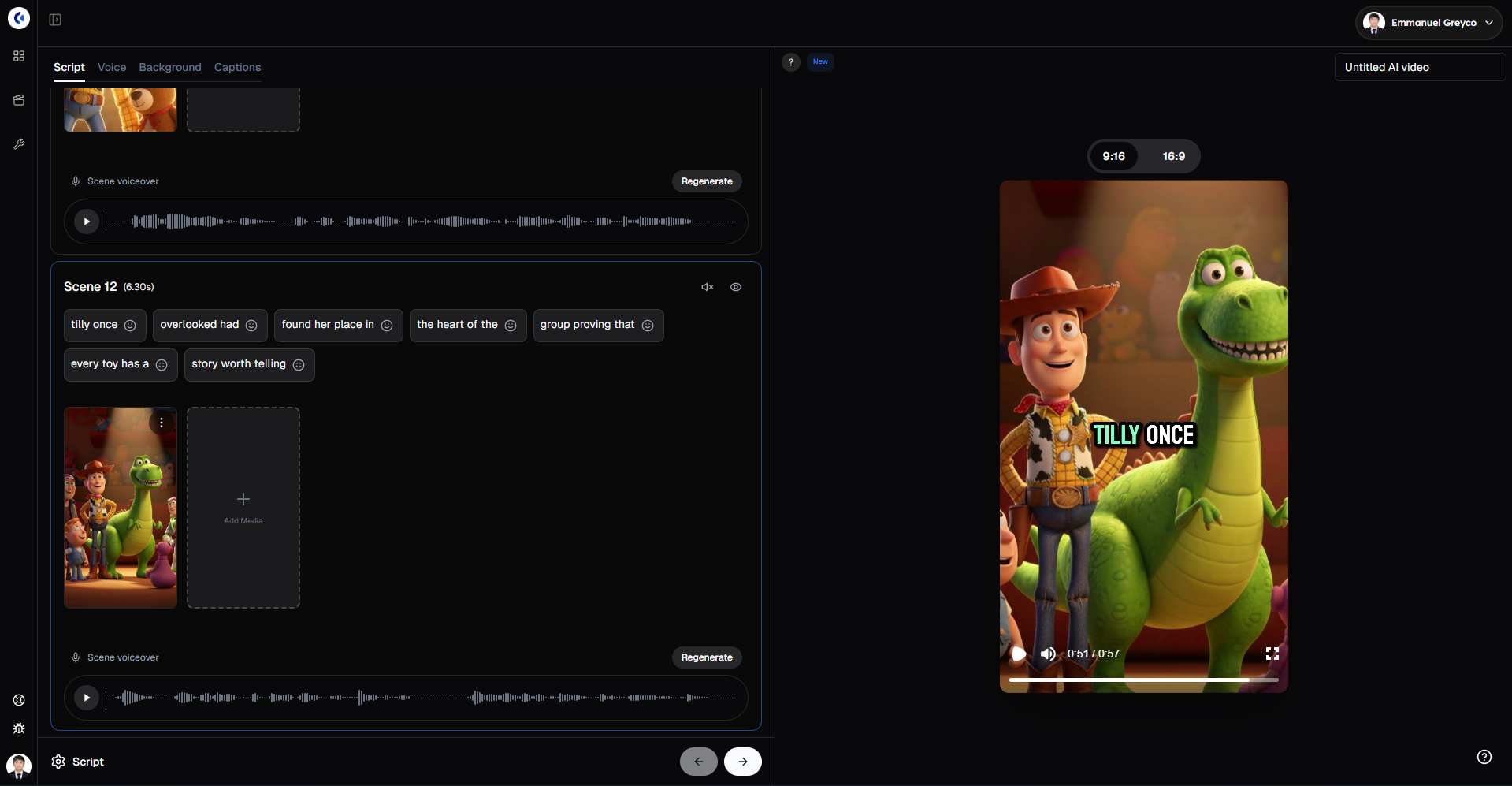Select the 16:9 aspect ratio
This screenshot has width=1512, height=786.
click(1174, 156)
